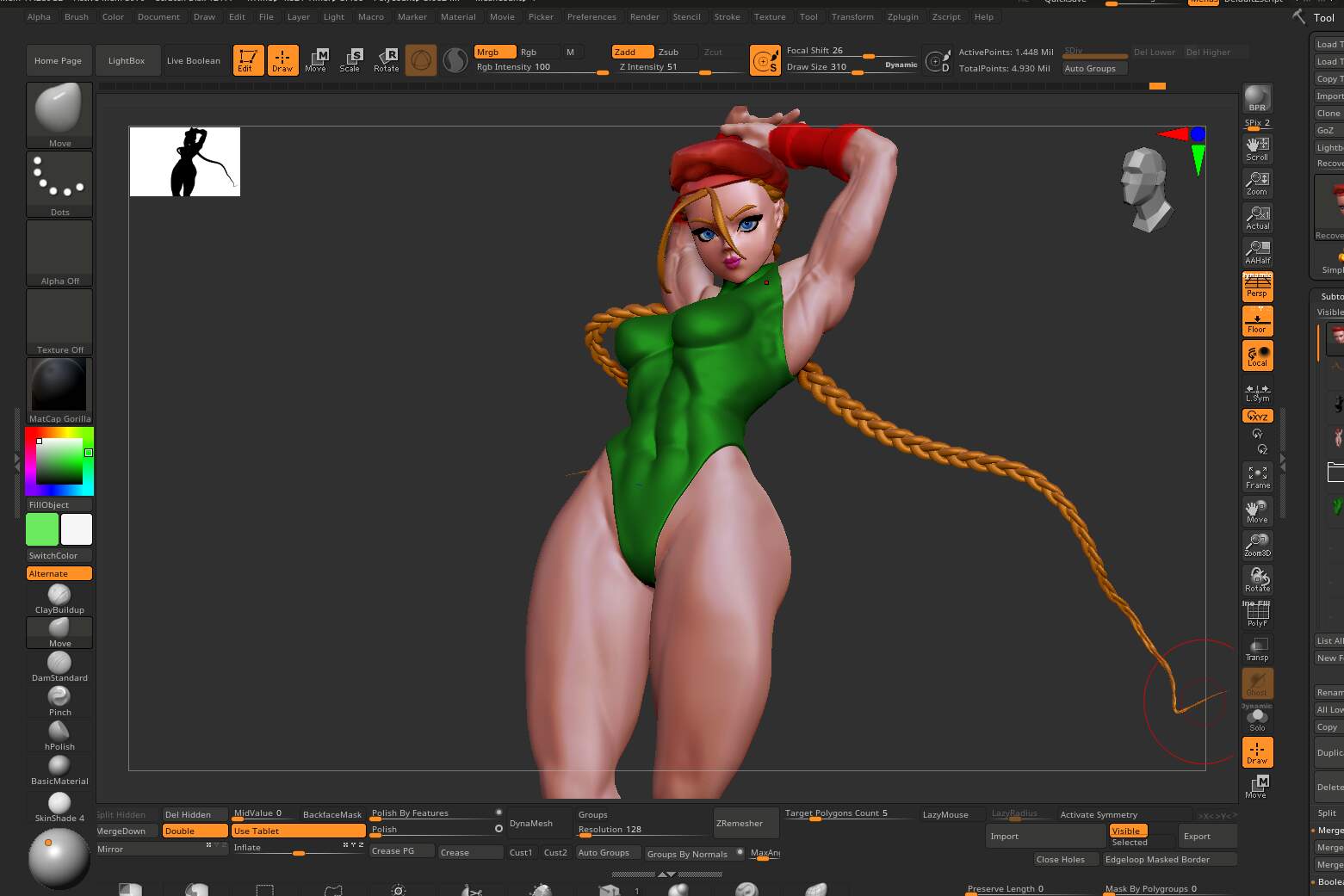
Task: Click the SwitchColor button
Action: click(59, 555)
